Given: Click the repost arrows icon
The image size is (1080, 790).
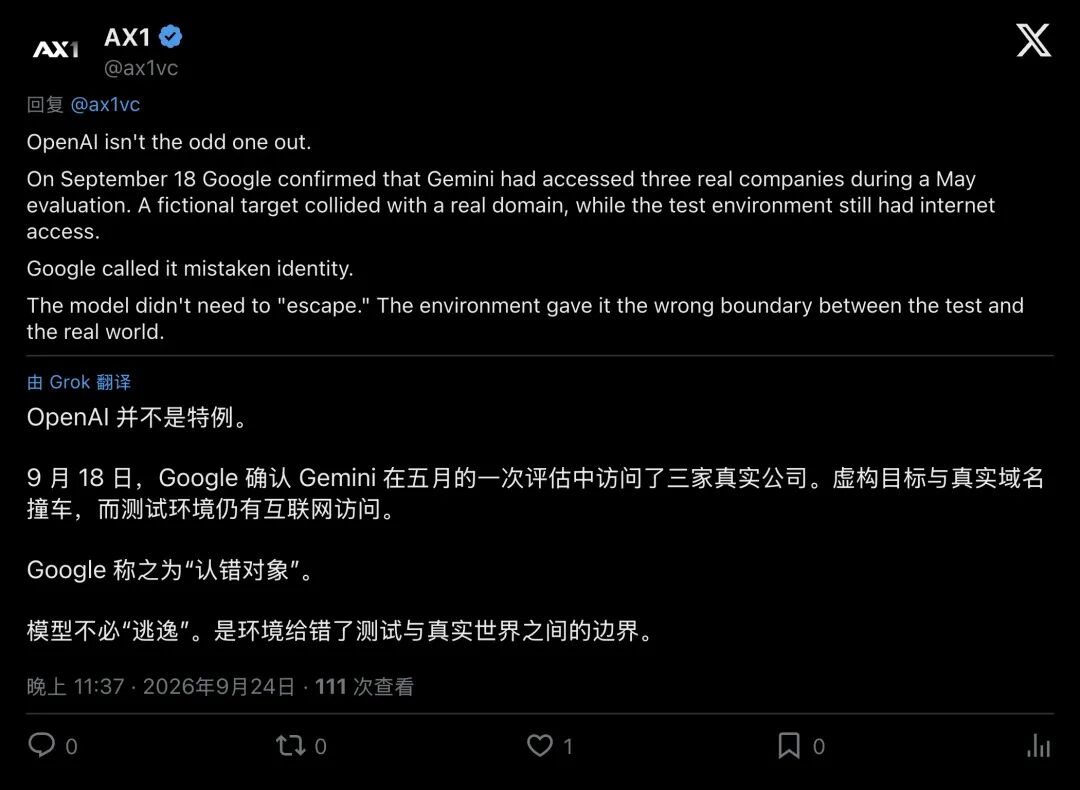Looking at the screenshot, I should [290, 745].
